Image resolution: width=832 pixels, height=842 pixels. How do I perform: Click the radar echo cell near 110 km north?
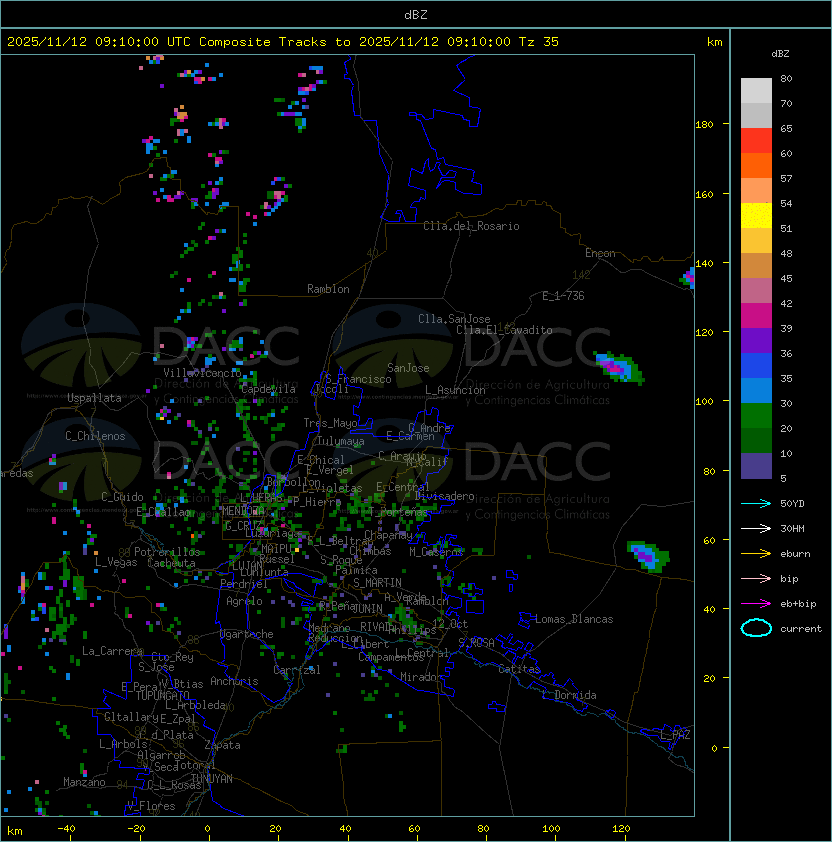619,368
